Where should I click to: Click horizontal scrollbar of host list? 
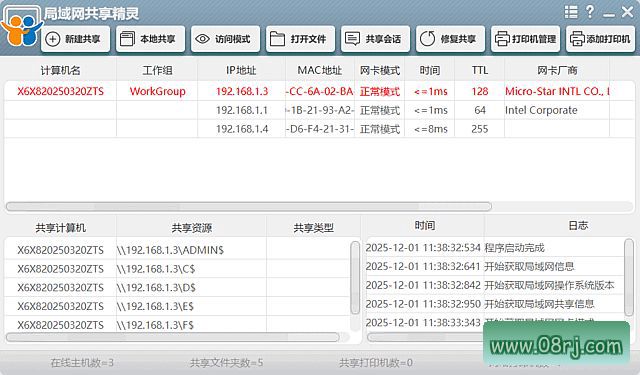pyautogui.click(x=249, y=206)
